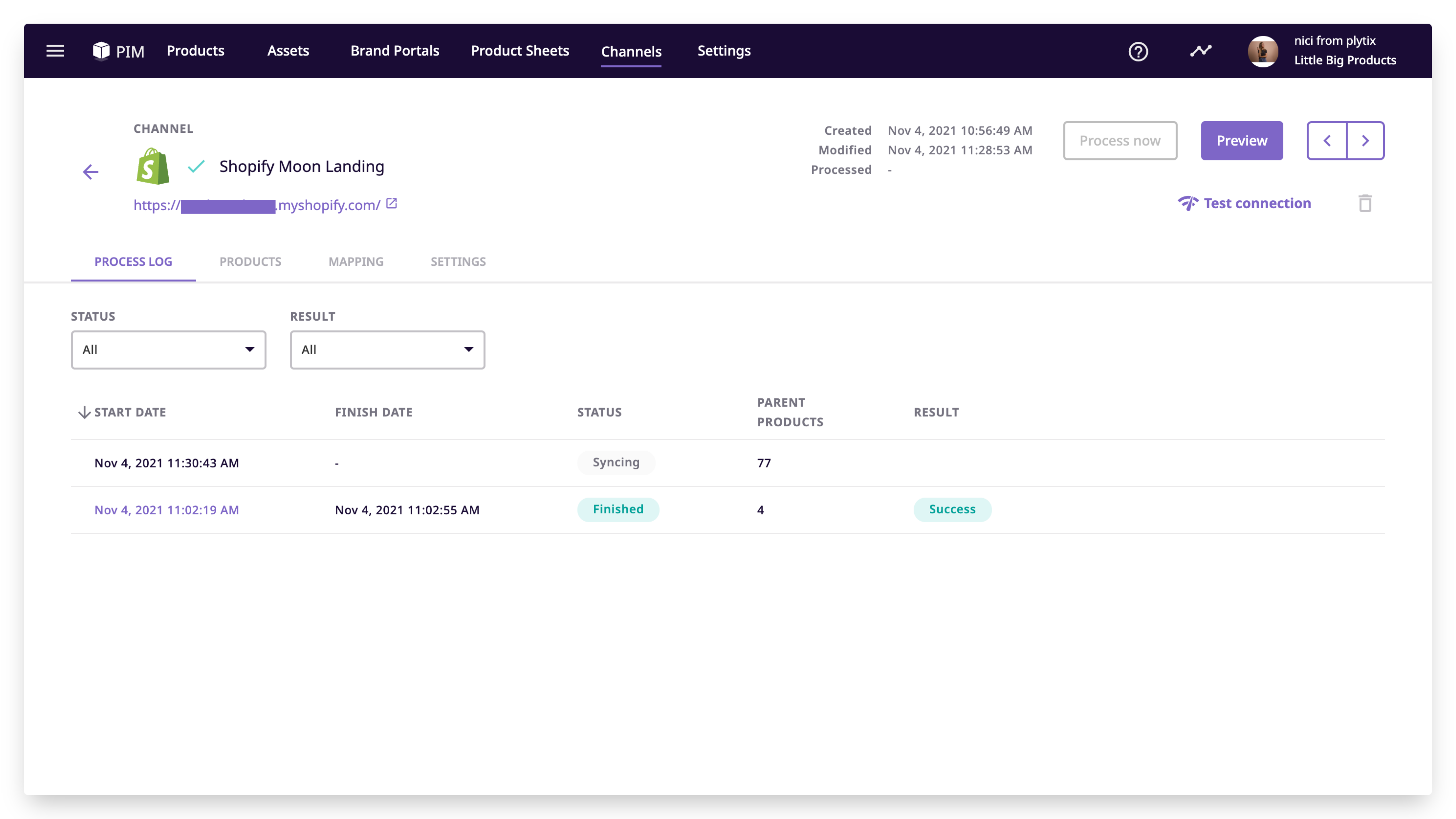
Task: Open the Product Sheets menu
Action: click(x=519, y=51)
